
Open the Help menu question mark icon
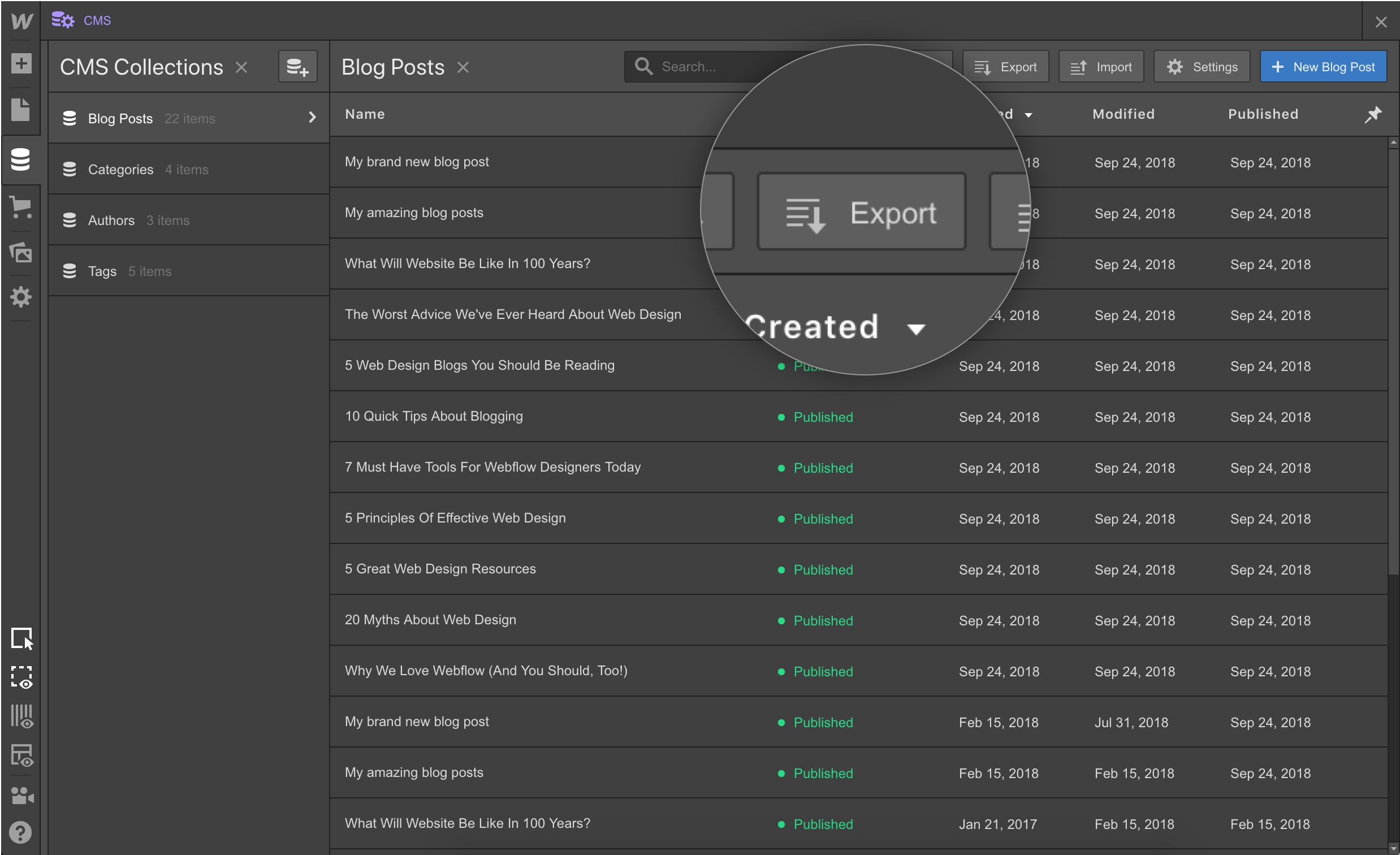(21, 832)
